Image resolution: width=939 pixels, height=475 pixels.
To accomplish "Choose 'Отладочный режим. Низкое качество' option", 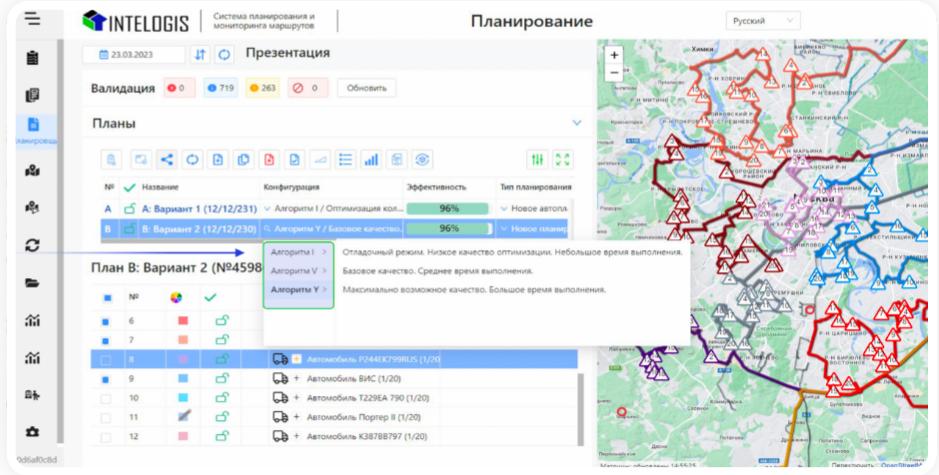I will tap(512, 252).
